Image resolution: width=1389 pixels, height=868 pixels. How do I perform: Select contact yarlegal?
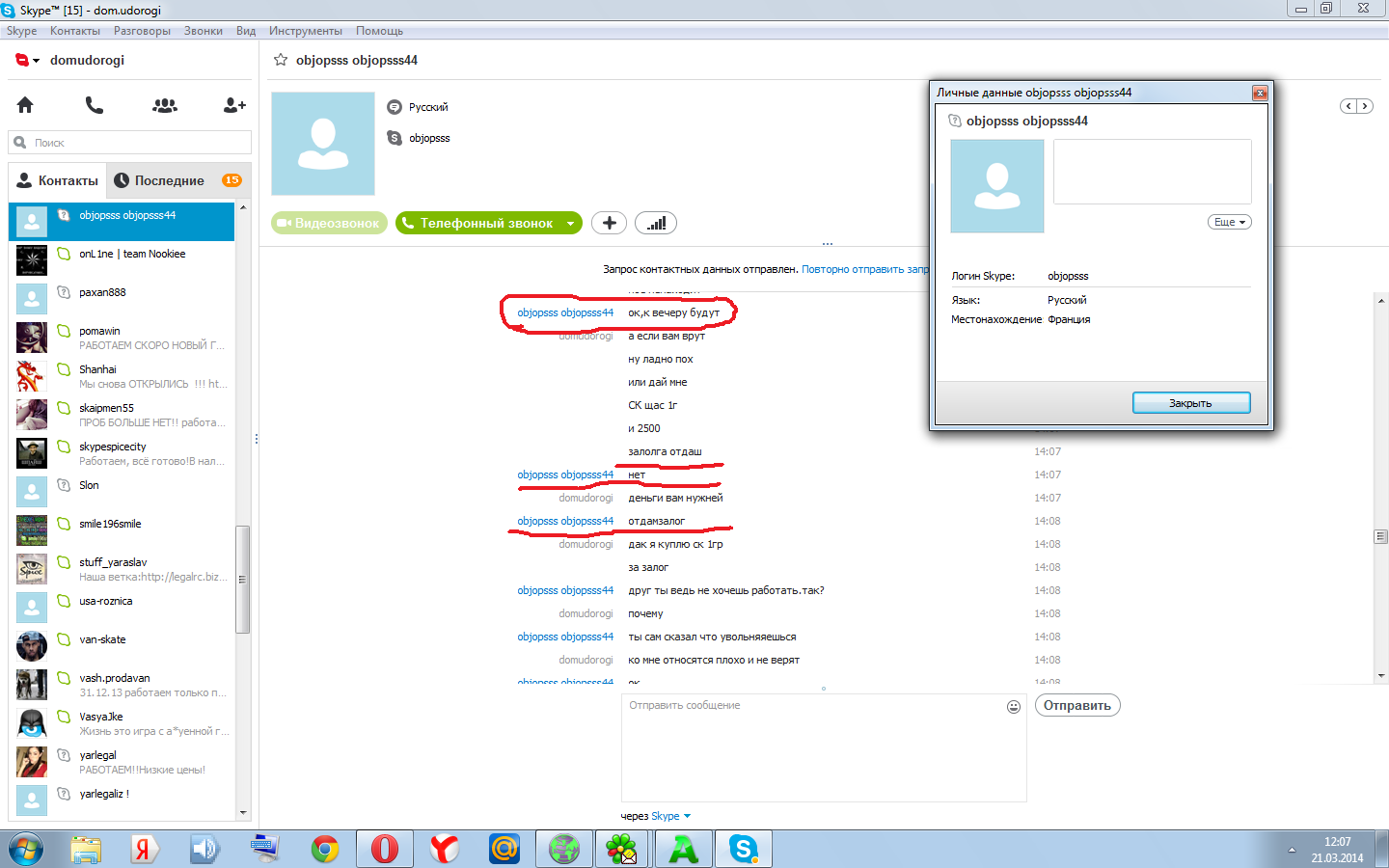[x=122, y=762]
